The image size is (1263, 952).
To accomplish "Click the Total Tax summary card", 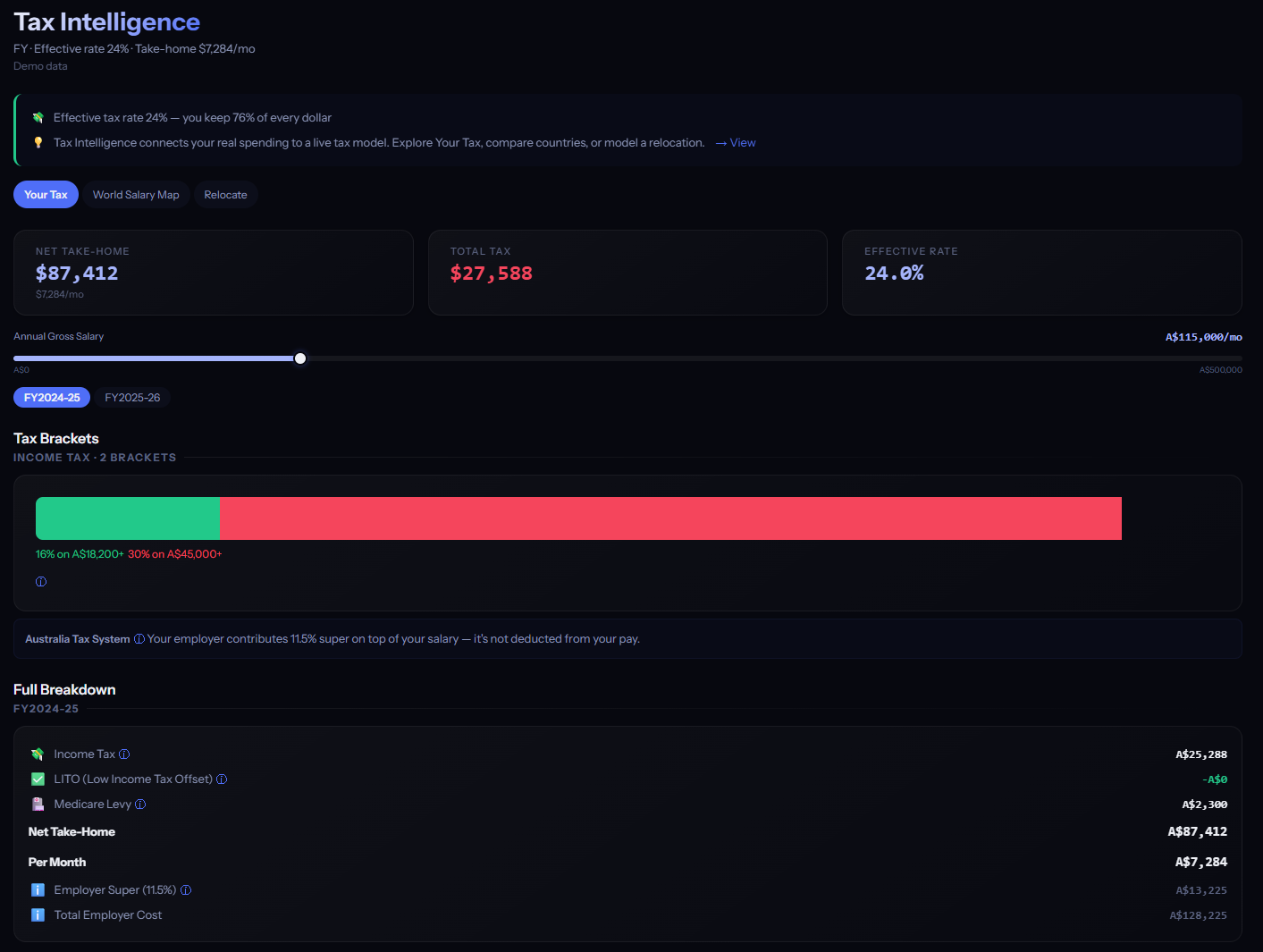I will point(627,273).
